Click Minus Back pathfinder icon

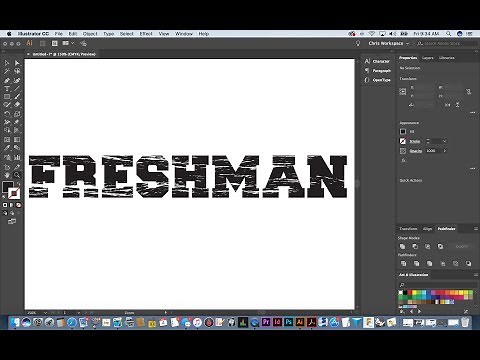(x=468, y=264)
